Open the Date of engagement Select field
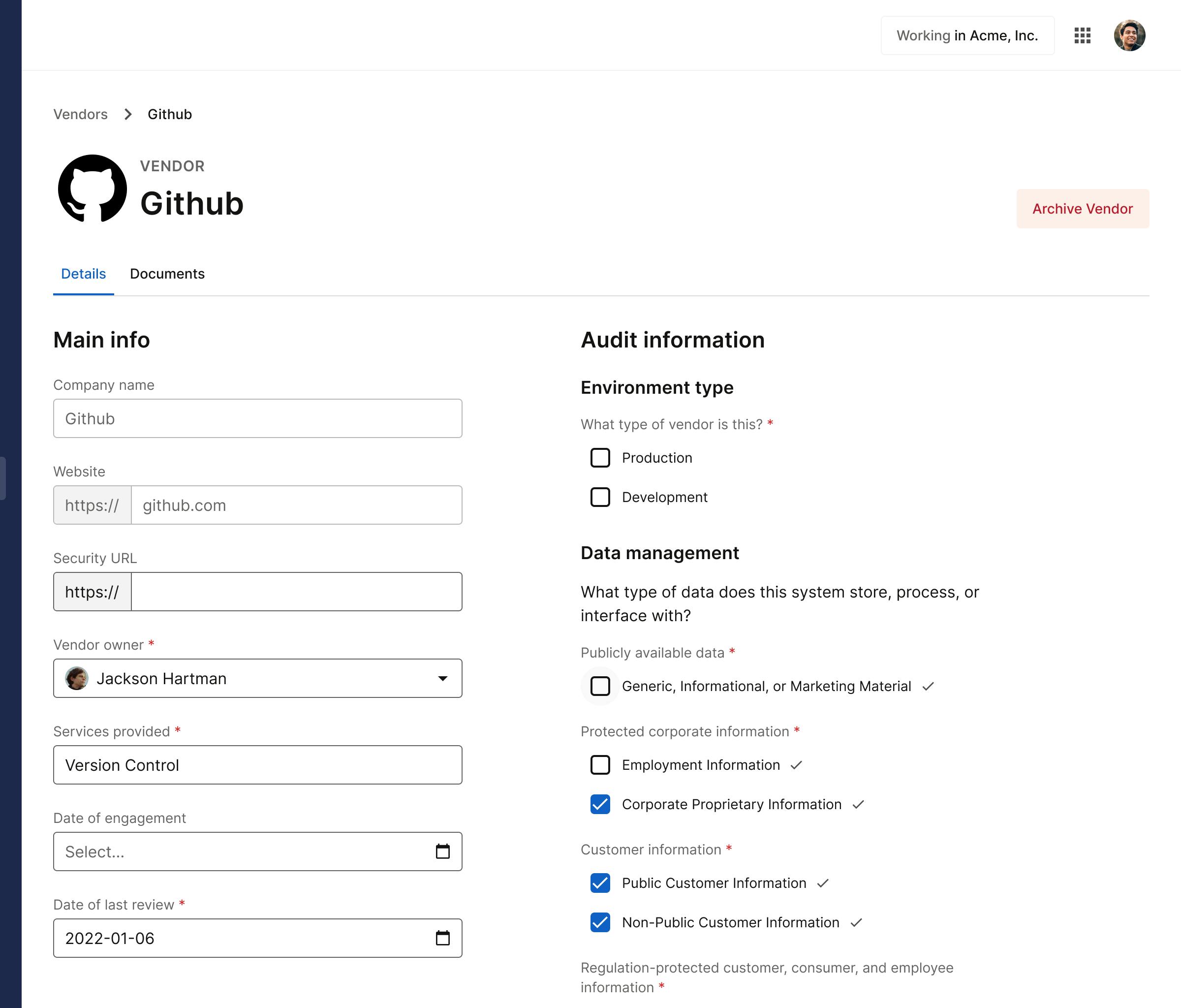This screenshot has width=1181, height=1008. (245, 851)
